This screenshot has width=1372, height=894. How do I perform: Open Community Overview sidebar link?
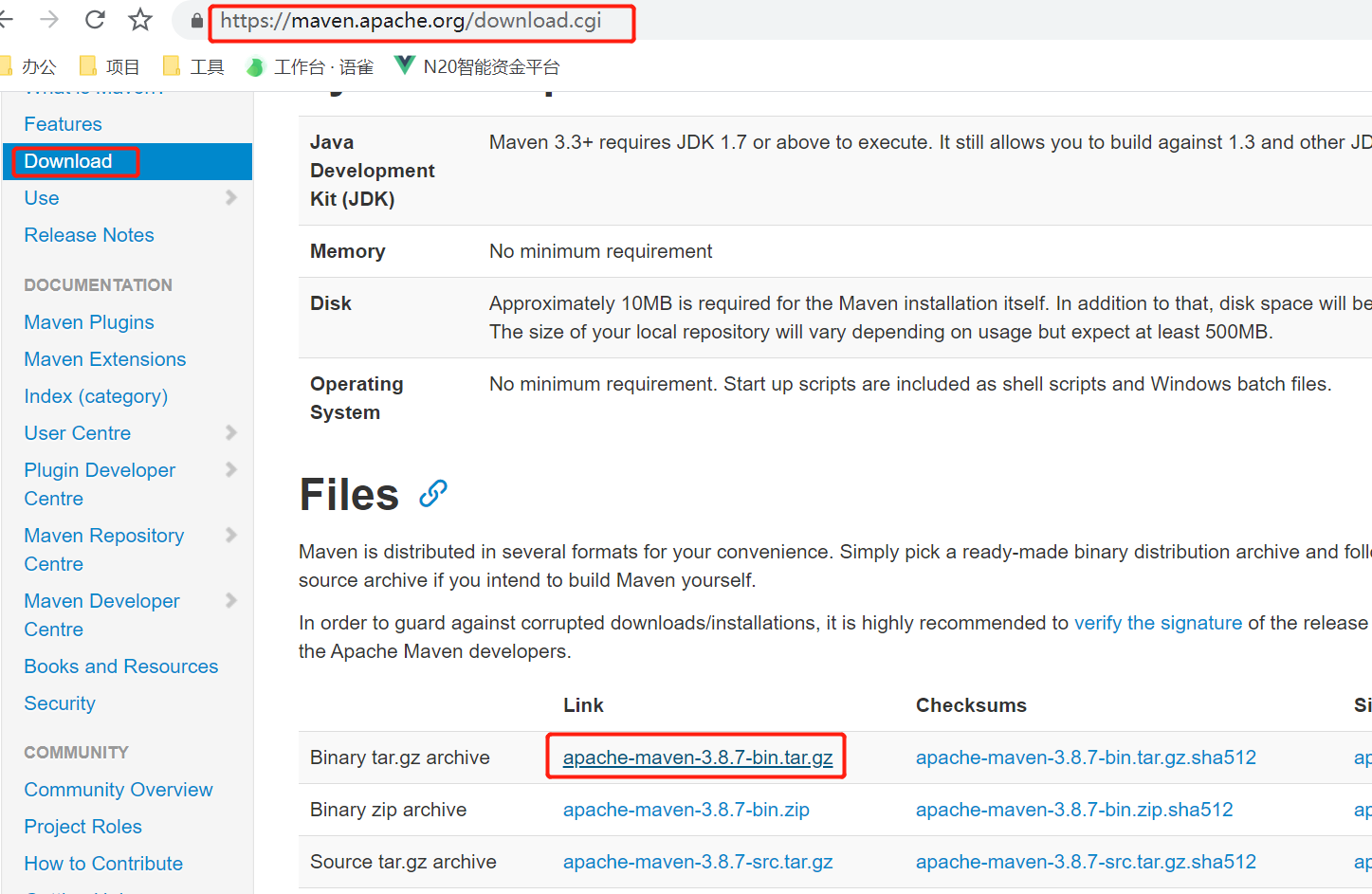pos(119,790)
